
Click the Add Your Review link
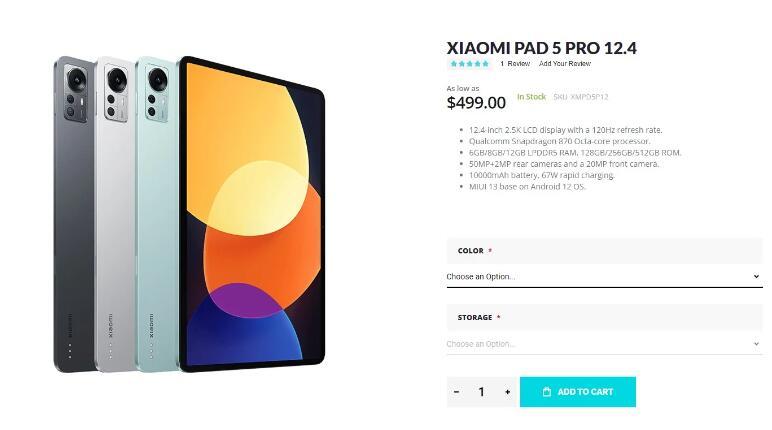click(x=565, y=64)
